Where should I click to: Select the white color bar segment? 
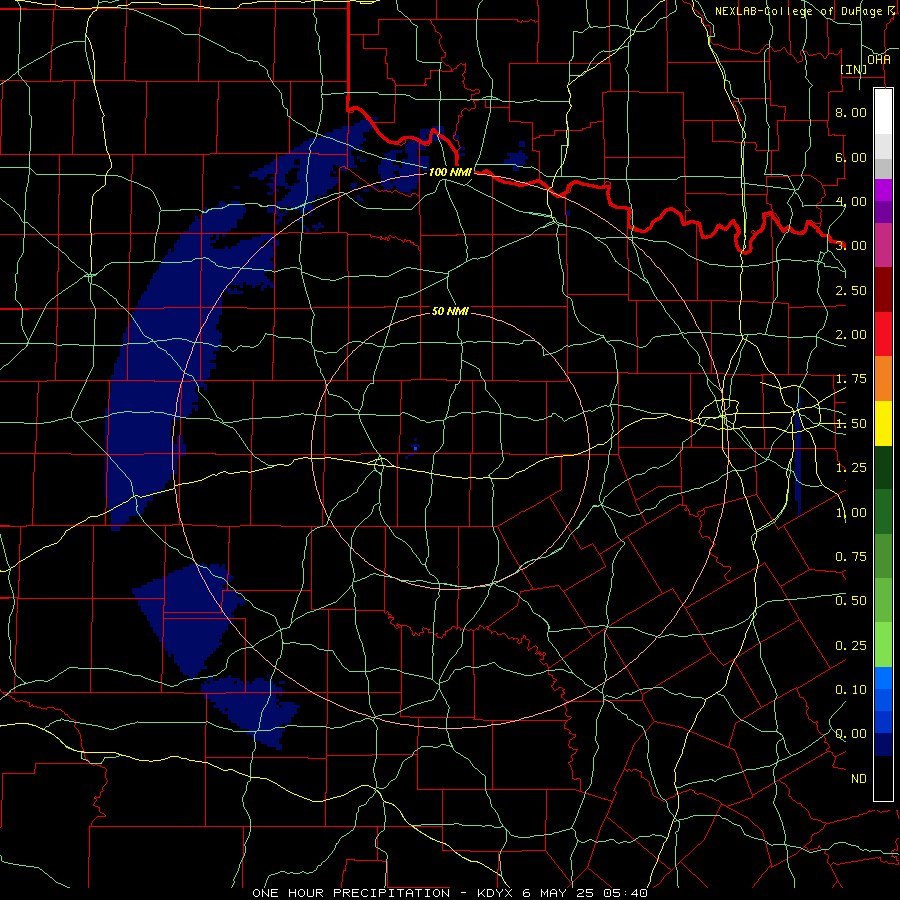coord(883,111)
